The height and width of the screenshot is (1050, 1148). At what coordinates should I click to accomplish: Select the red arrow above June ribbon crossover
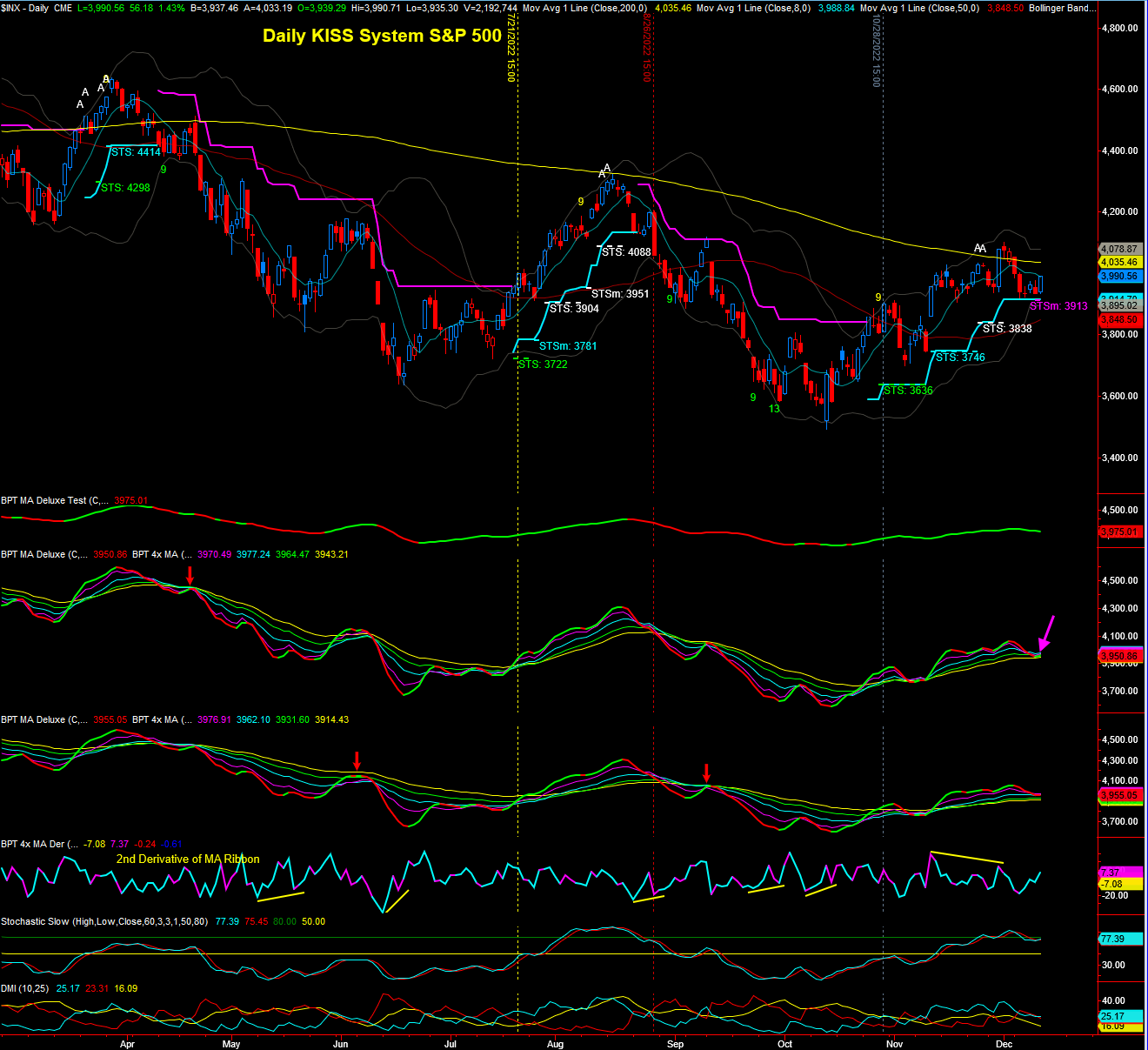(x=357, y=761)
